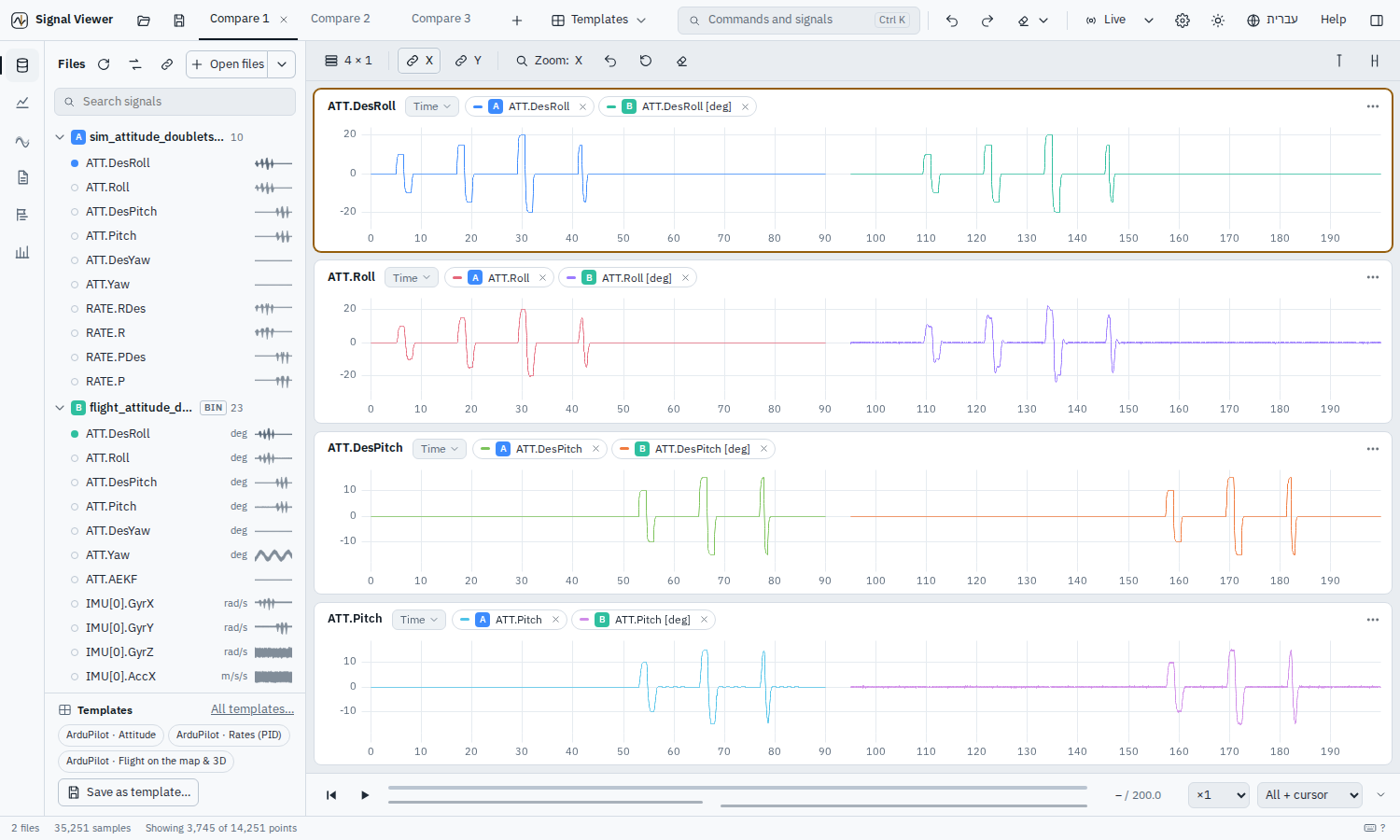This screenshot has width=1400, height=840.
Task: Clear plots with the toolbar eraser icon
Action: tap(682, 61)
